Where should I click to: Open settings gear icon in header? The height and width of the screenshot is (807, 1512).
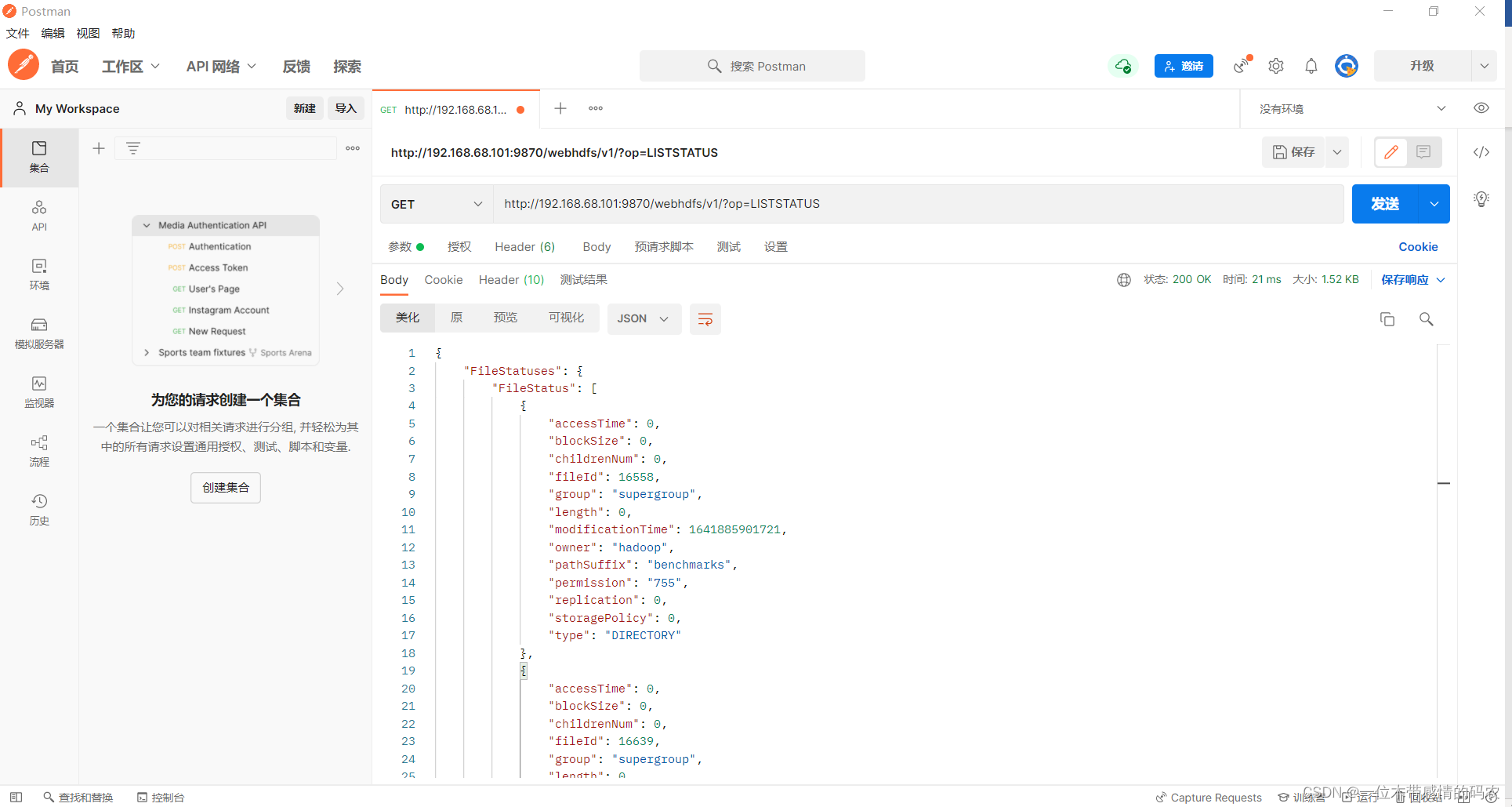(x=1275, y=67)
